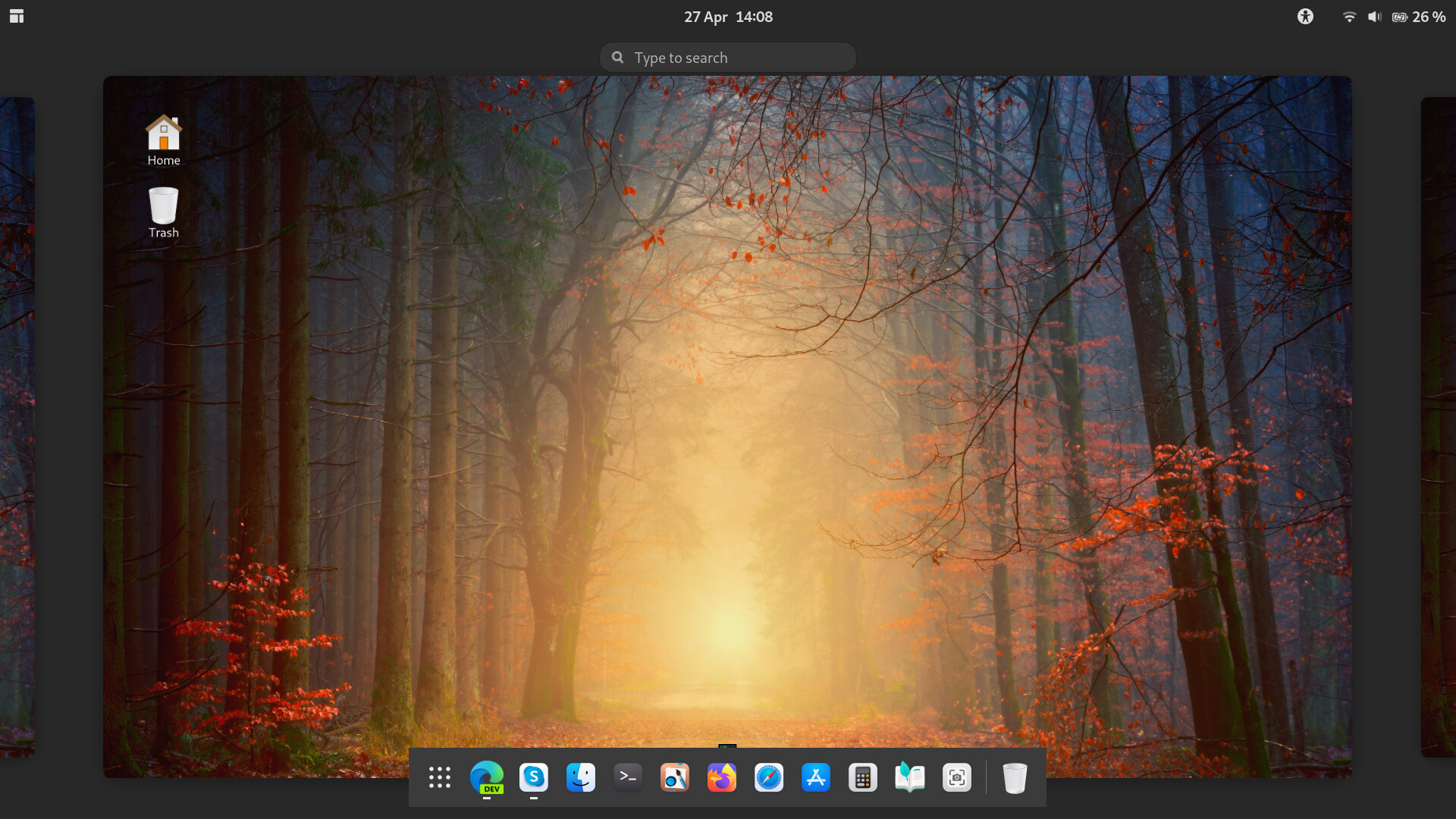
Task: Open the Safari-style compass browser icon
Action: (x=769, y=777)
